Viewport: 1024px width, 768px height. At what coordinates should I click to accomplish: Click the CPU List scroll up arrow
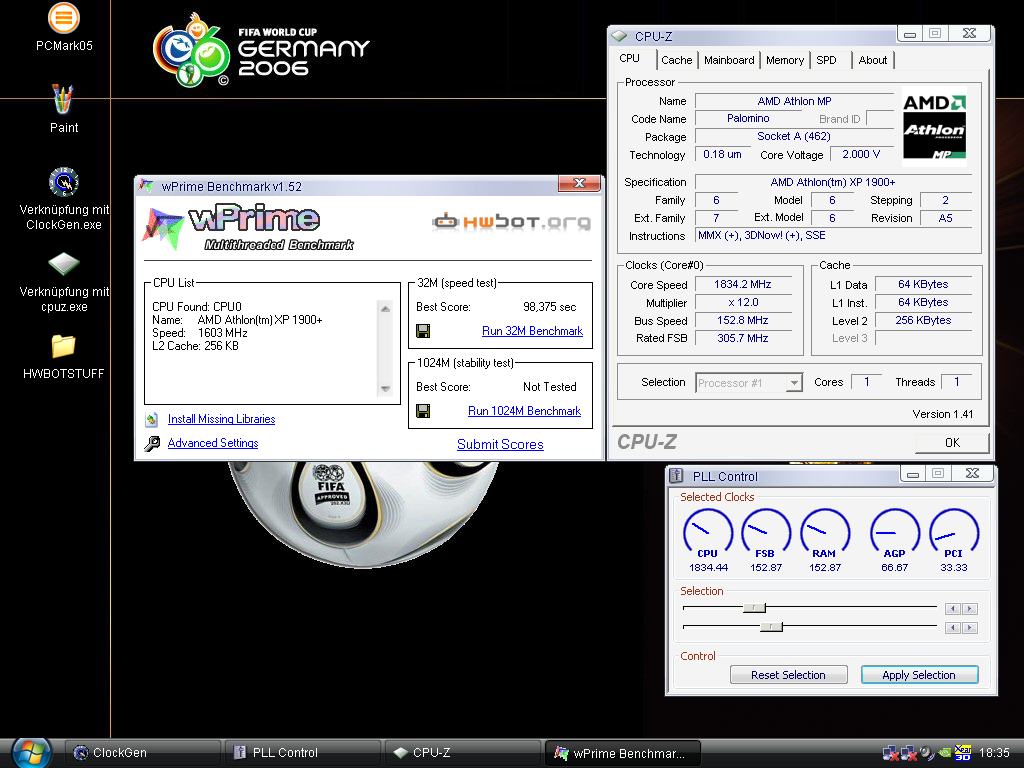click(x=385, y=309)
